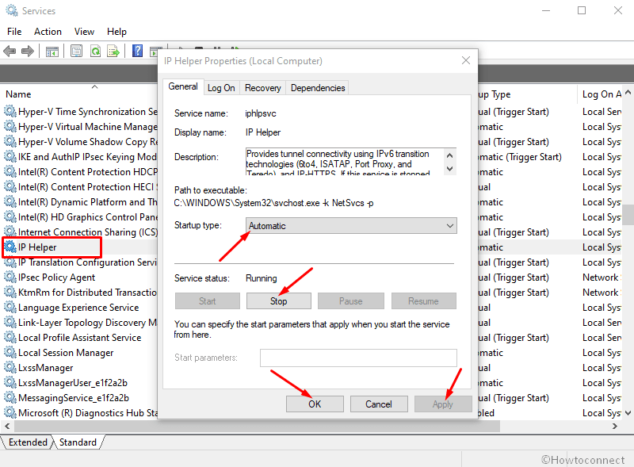Click the Properties toolbar icon
Screen dimensions: 634x467
coord(76,51)
